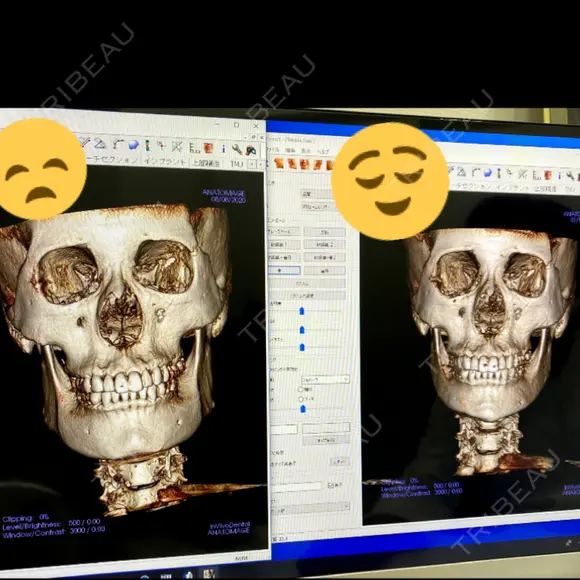Click the blue info 'i' toolbar icon
The width and height of the screenshot is (580, 580).
pos(223,149)
